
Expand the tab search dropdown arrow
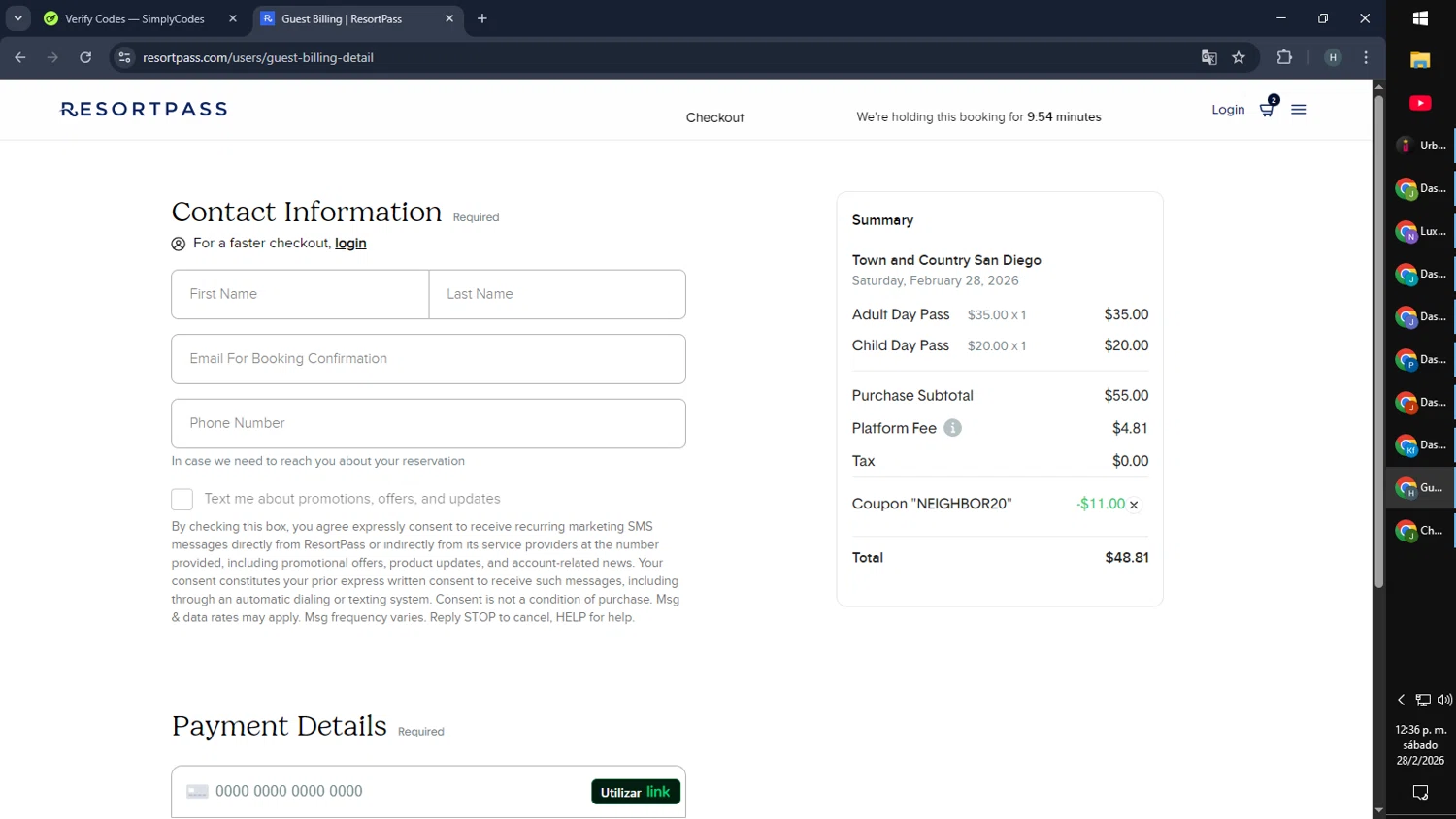point(18,18)
